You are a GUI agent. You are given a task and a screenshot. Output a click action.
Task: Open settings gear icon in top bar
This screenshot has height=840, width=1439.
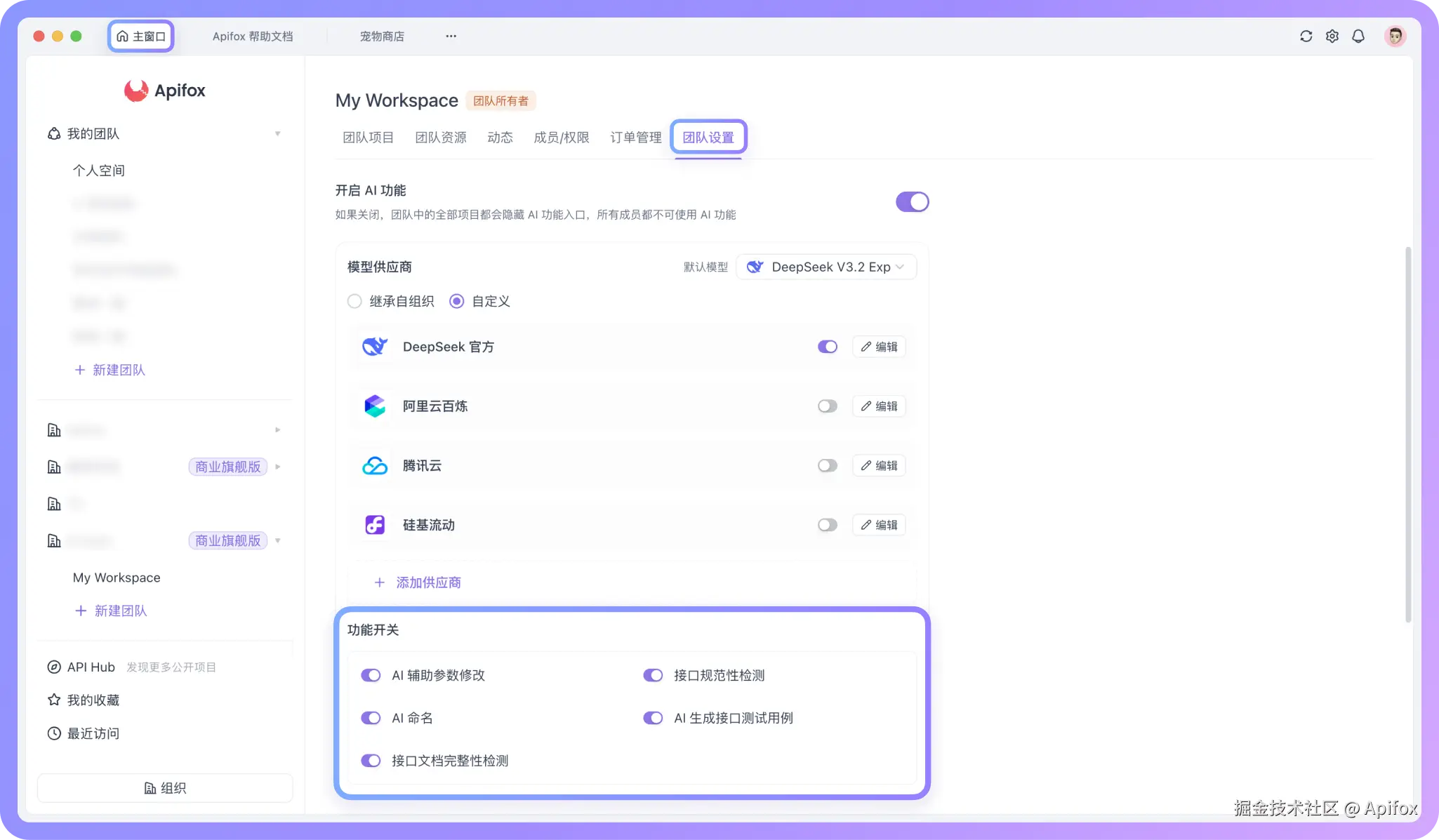coord(1332,36)
